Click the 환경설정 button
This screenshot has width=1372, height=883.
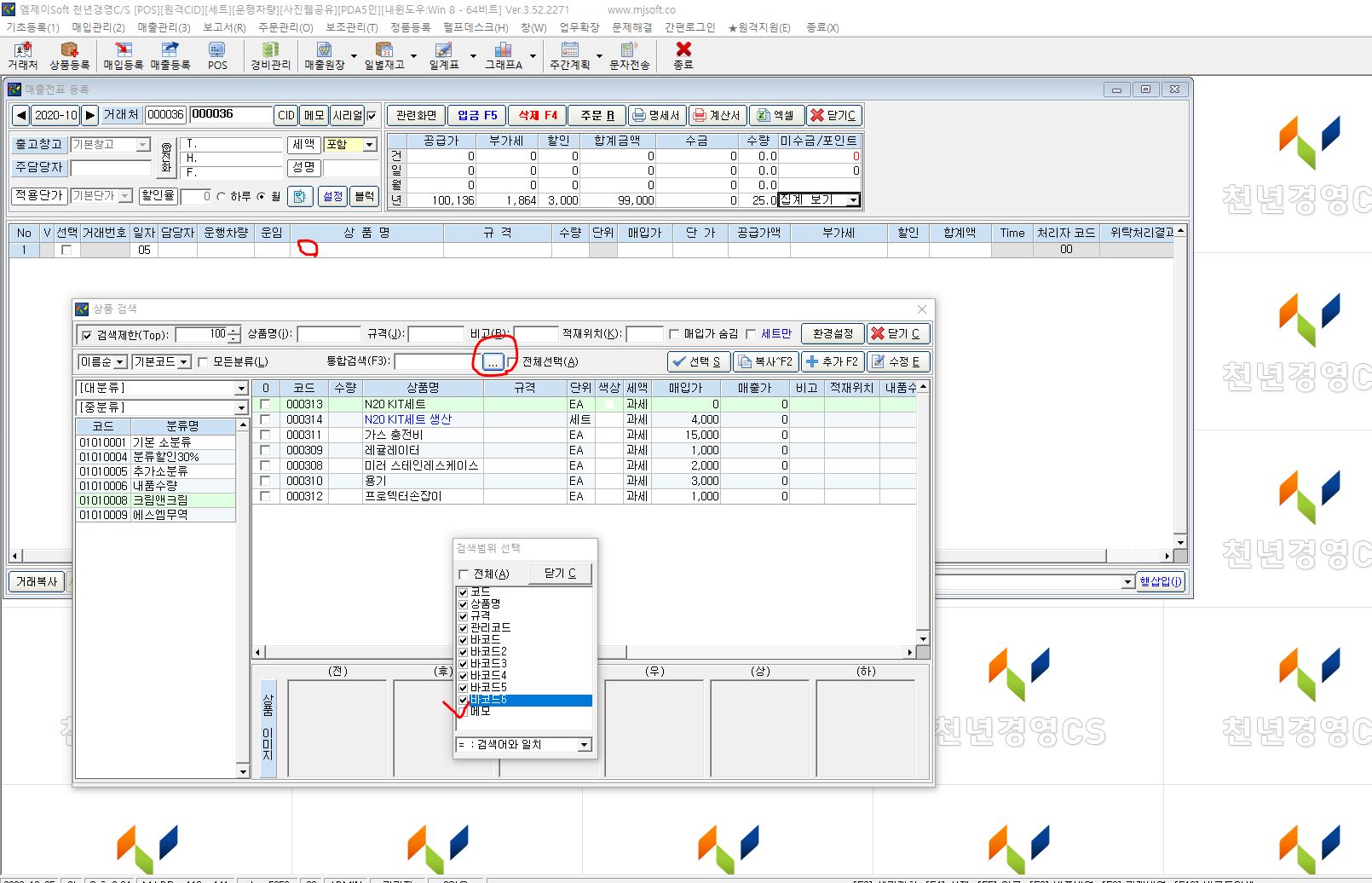(x=833, y=333)
